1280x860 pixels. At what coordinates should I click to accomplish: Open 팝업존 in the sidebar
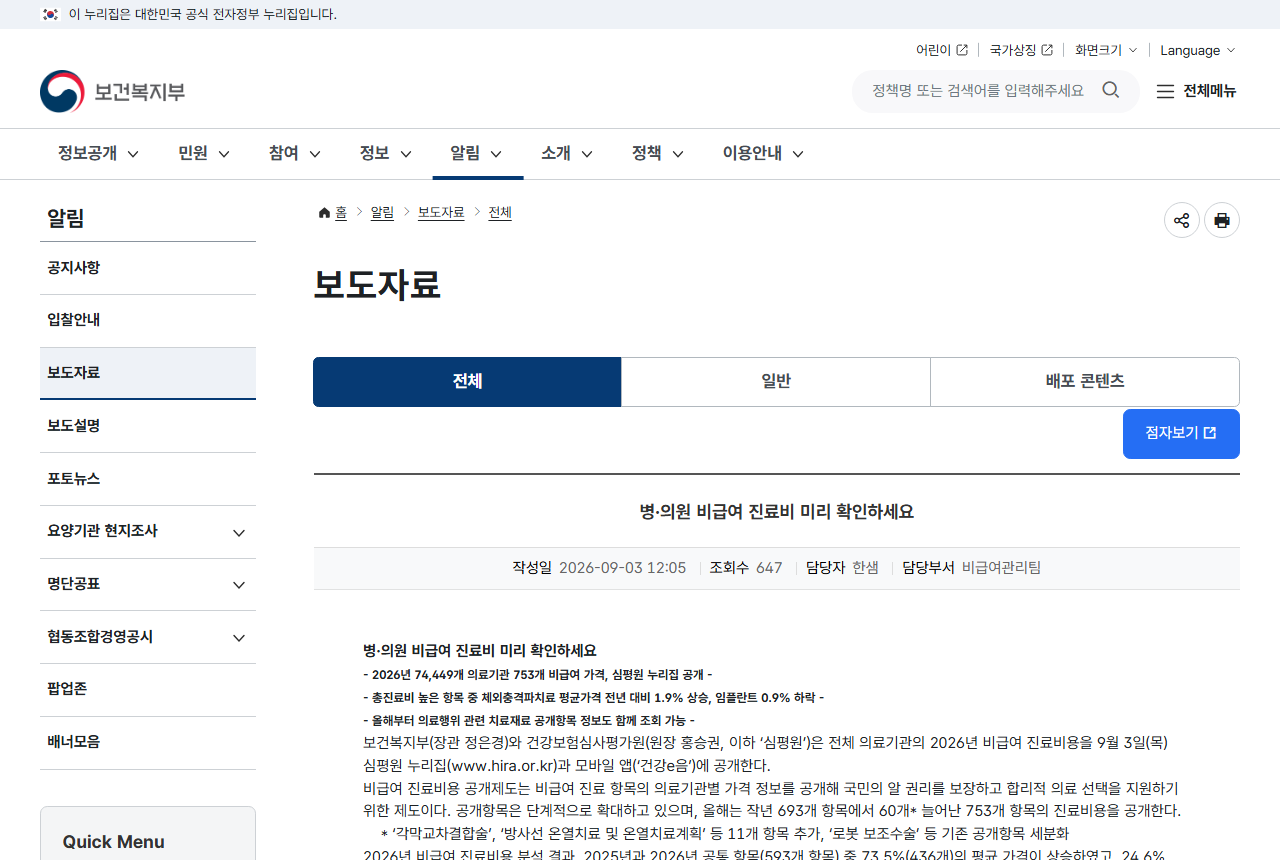tap(148, 690)
